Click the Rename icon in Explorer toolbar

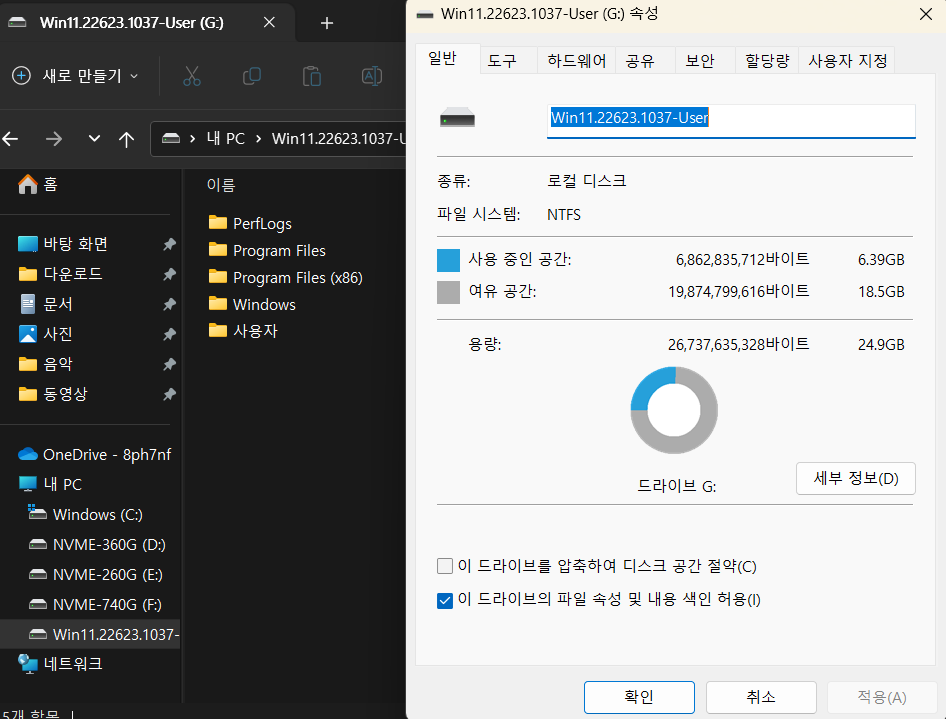[x=372, y=76]
